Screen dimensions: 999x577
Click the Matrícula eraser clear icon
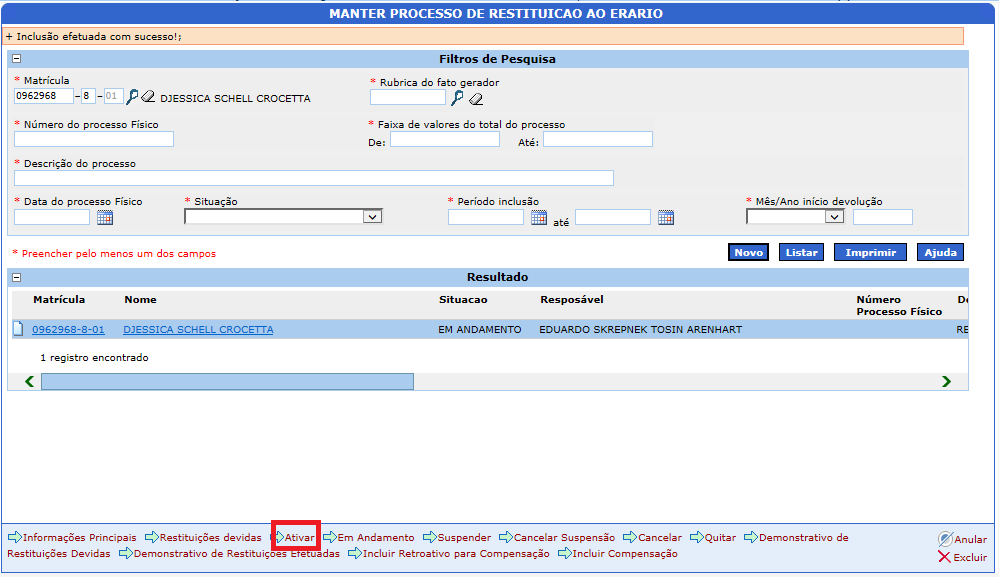[148, 97]
